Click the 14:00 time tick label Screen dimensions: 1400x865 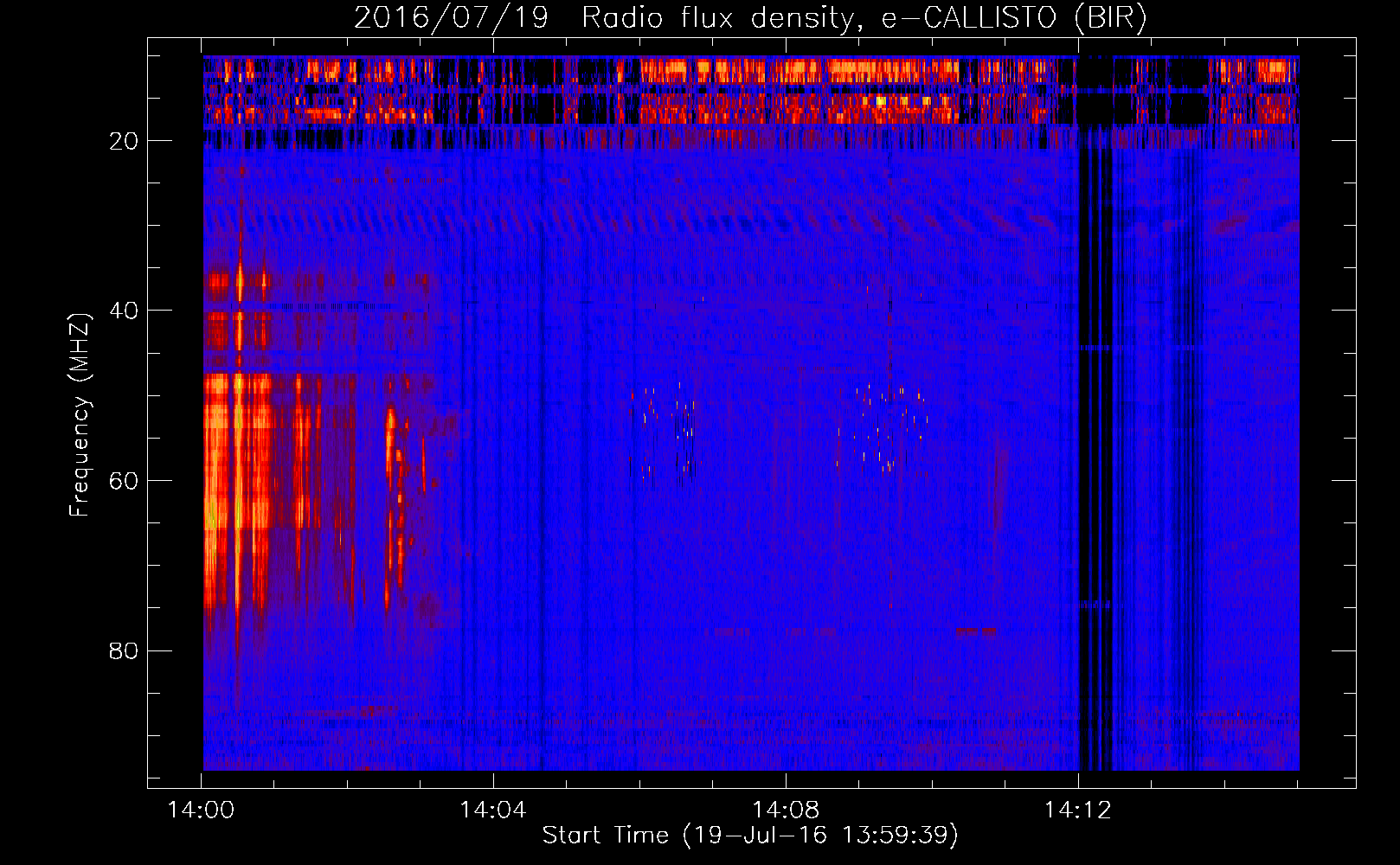point(201,811)
